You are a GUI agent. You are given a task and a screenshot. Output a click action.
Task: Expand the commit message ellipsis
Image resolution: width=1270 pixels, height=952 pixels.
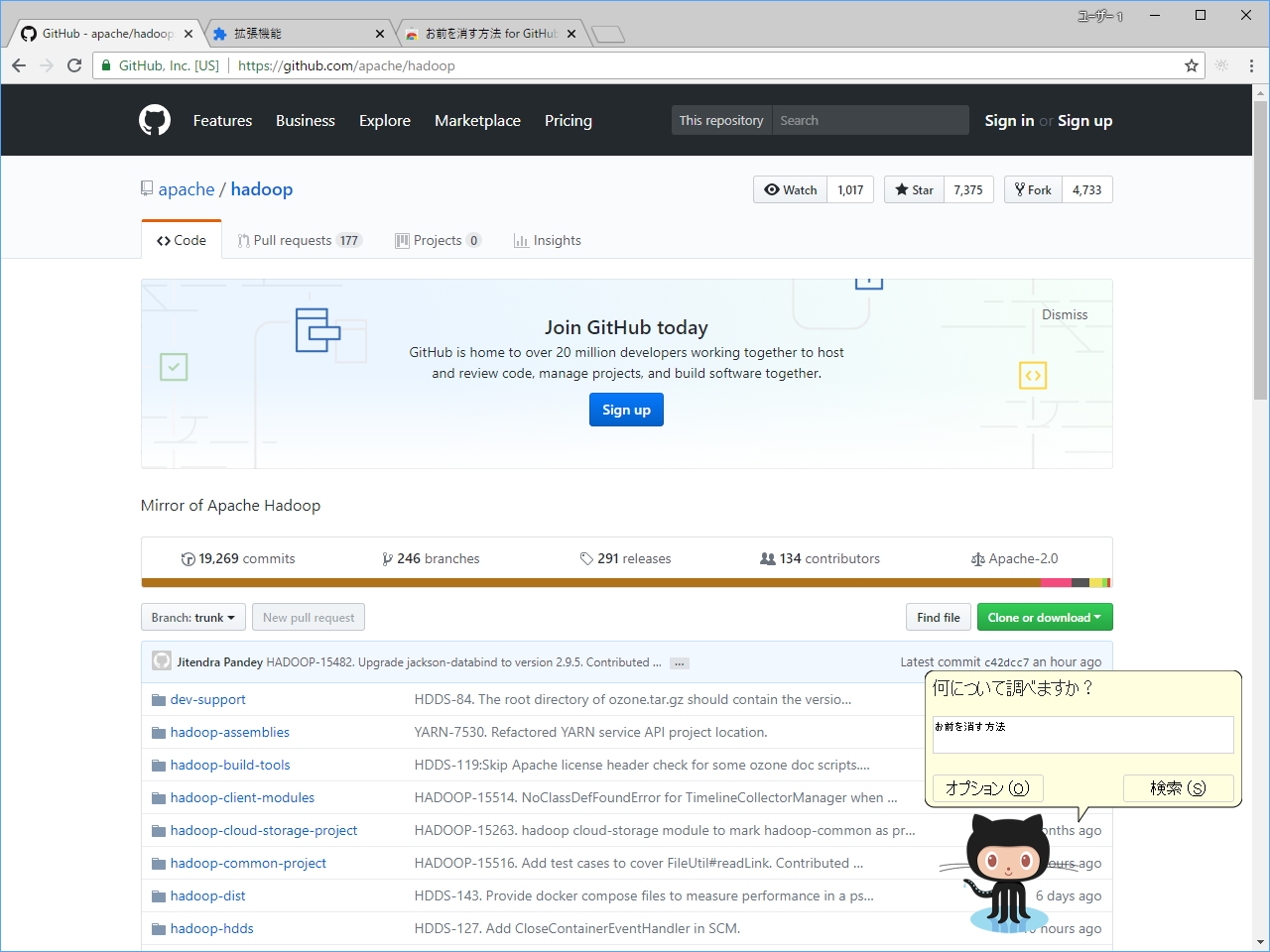[680, 663]
